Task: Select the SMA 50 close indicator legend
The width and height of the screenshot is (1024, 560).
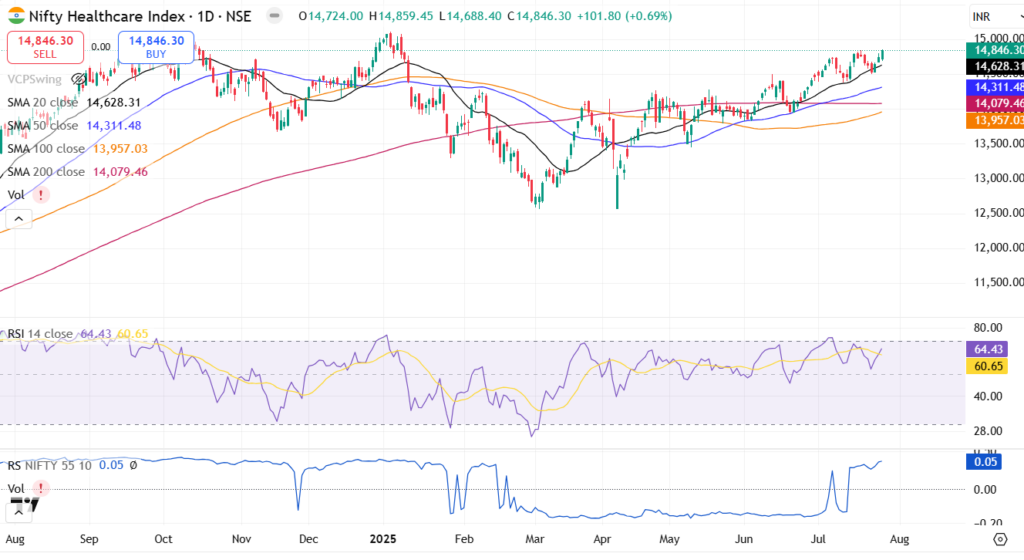Action: click(42, 125)
